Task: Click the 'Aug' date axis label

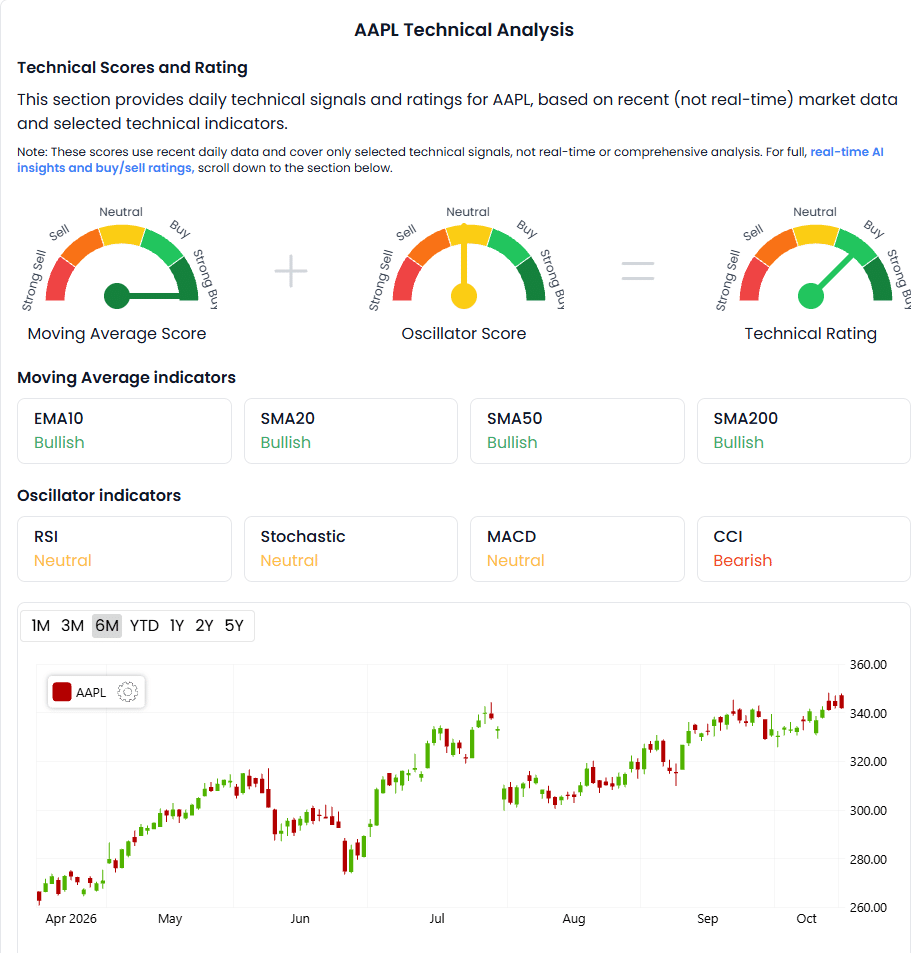Action: point(574,919)
